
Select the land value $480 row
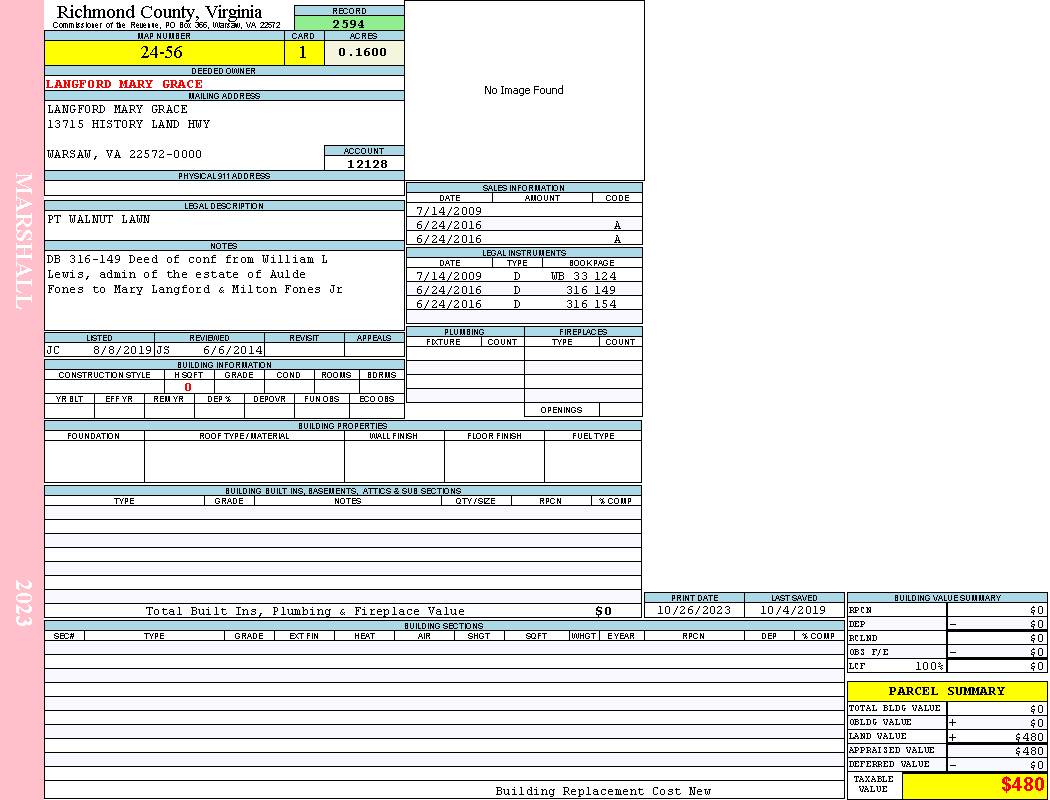click(946, 736)
